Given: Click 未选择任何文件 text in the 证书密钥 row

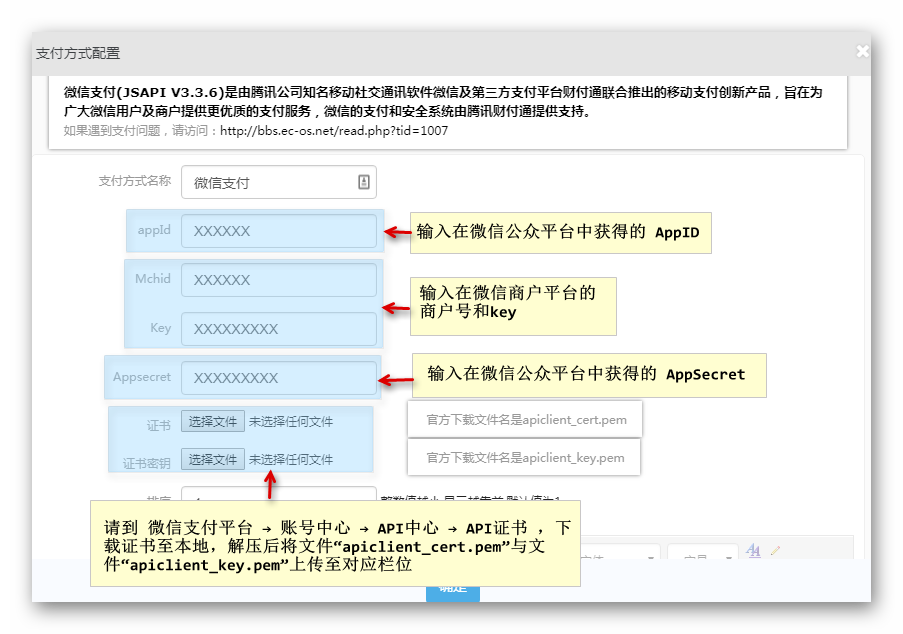Looking at the screenshot, I should point(291,460).
